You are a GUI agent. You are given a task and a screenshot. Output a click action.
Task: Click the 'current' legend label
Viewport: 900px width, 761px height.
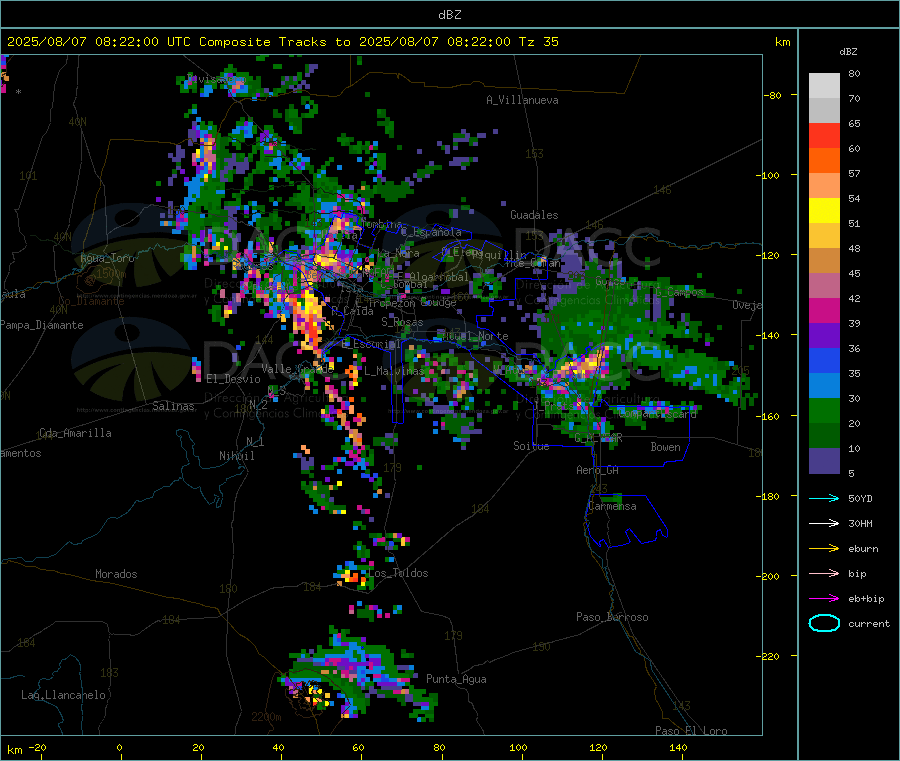tap(869, 624)
